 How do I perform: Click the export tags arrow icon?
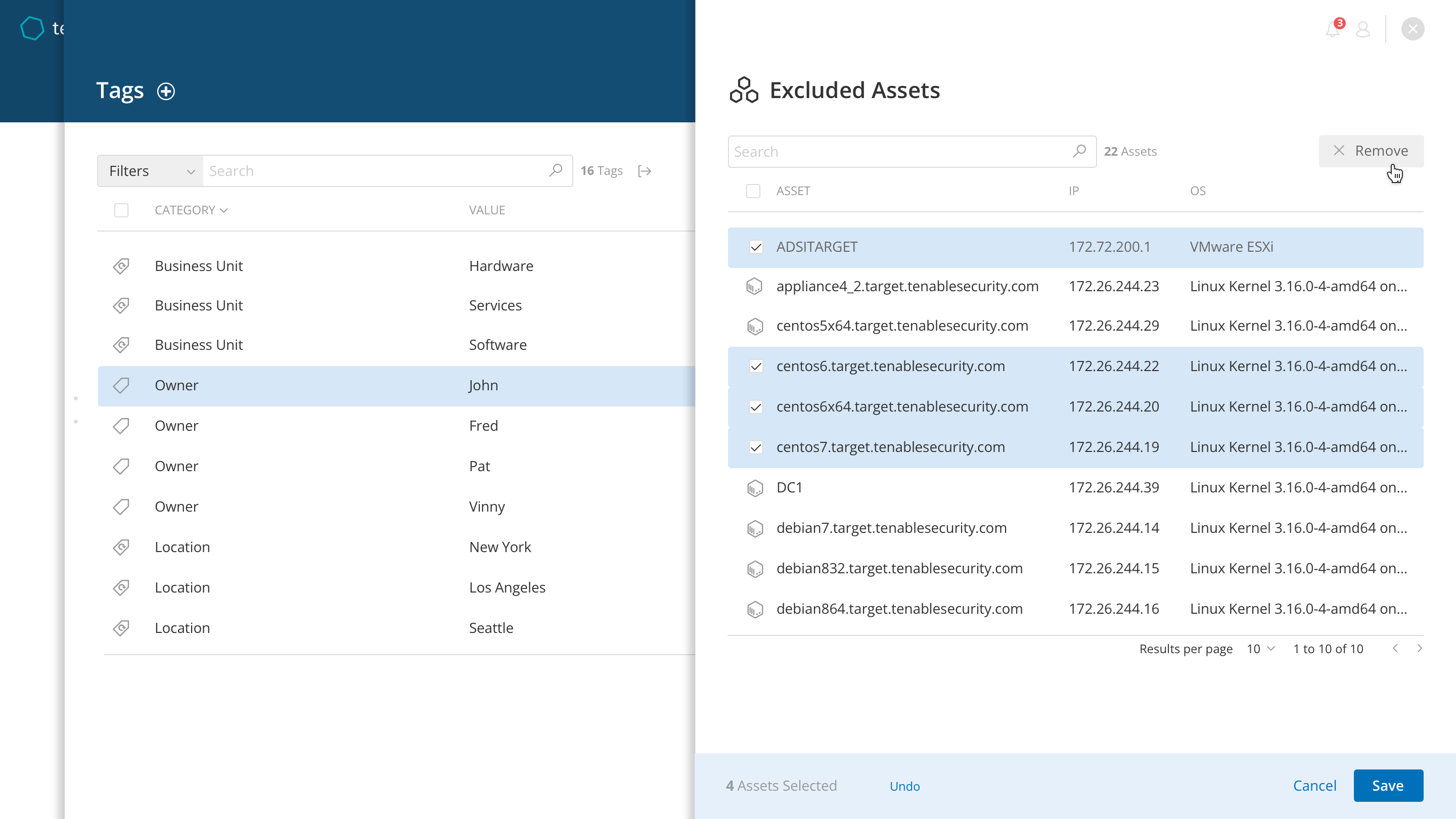pos(645,171)
